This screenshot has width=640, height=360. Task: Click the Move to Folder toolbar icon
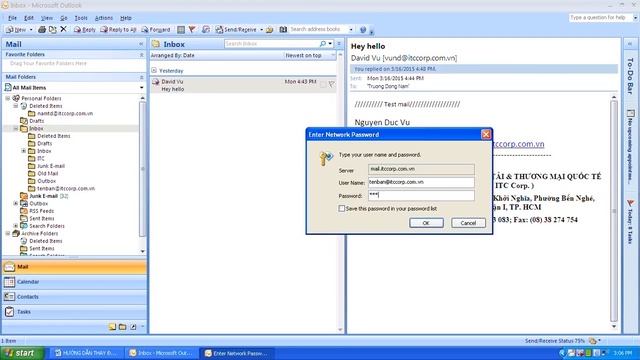53,29
